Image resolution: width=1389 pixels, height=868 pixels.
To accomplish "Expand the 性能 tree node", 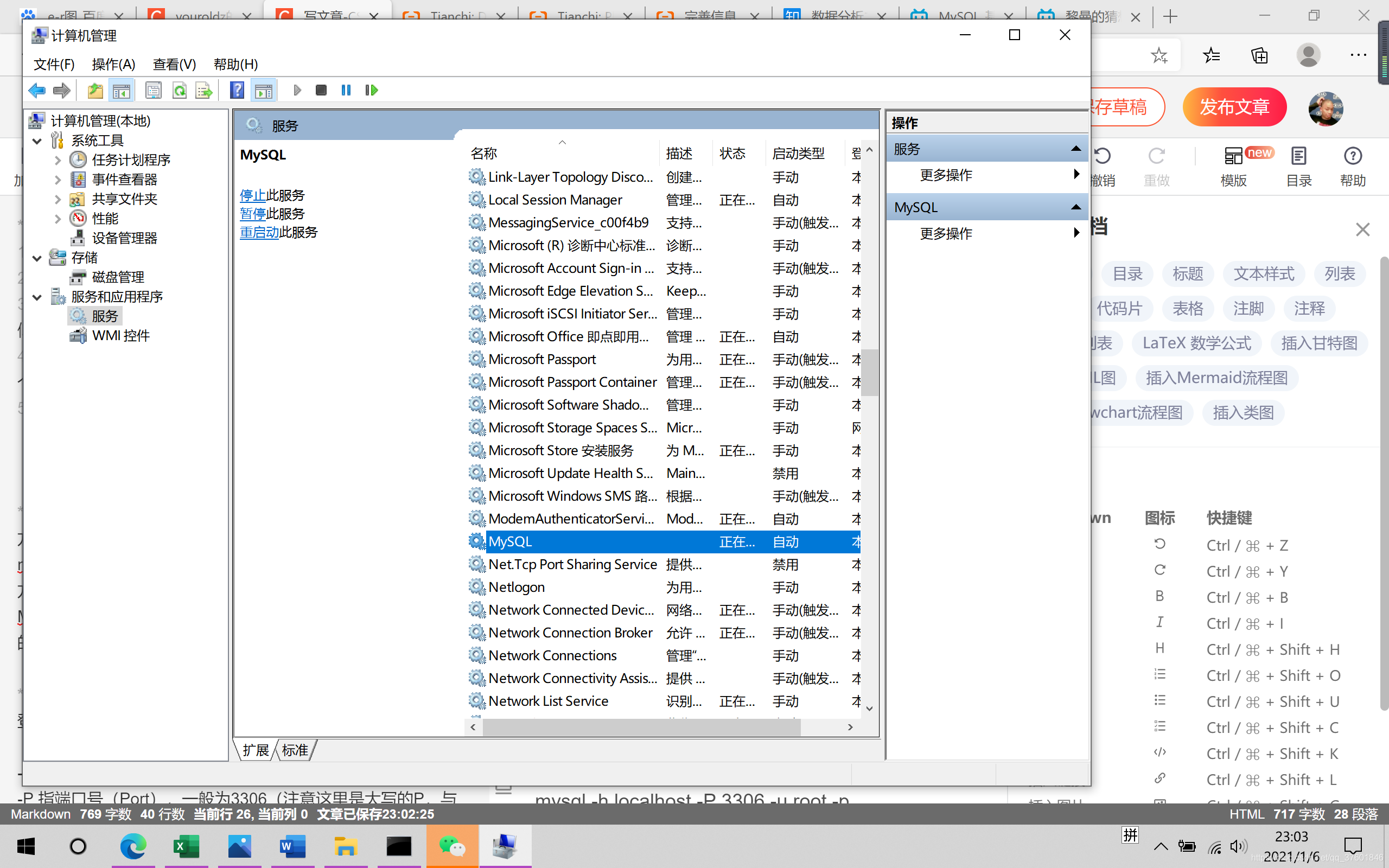I will [58, 219].
